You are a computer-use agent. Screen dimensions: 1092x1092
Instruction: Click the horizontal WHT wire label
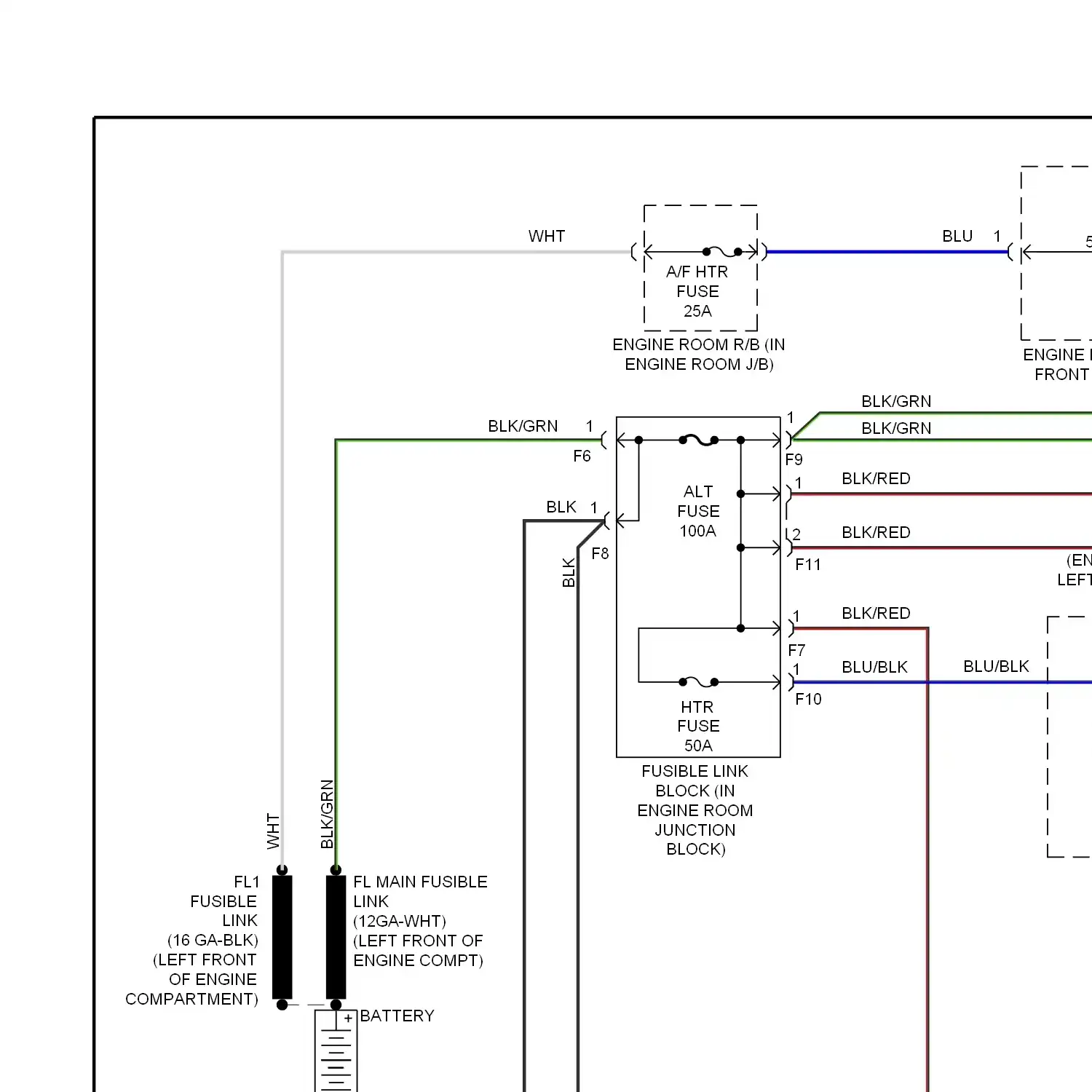(547, 236)
